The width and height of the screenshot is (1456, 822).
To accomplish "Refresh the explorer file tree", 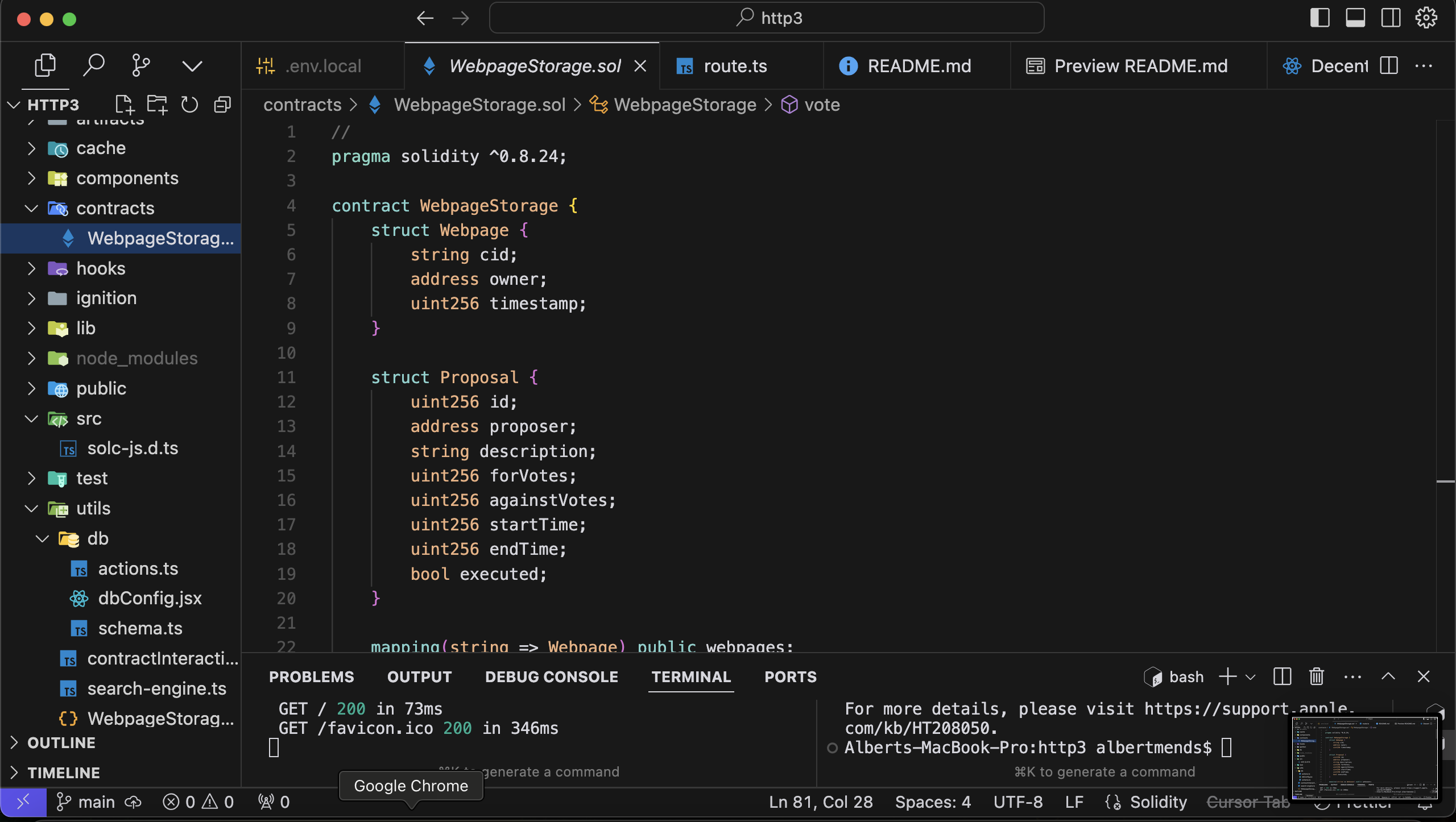I will tap(189, 105).
